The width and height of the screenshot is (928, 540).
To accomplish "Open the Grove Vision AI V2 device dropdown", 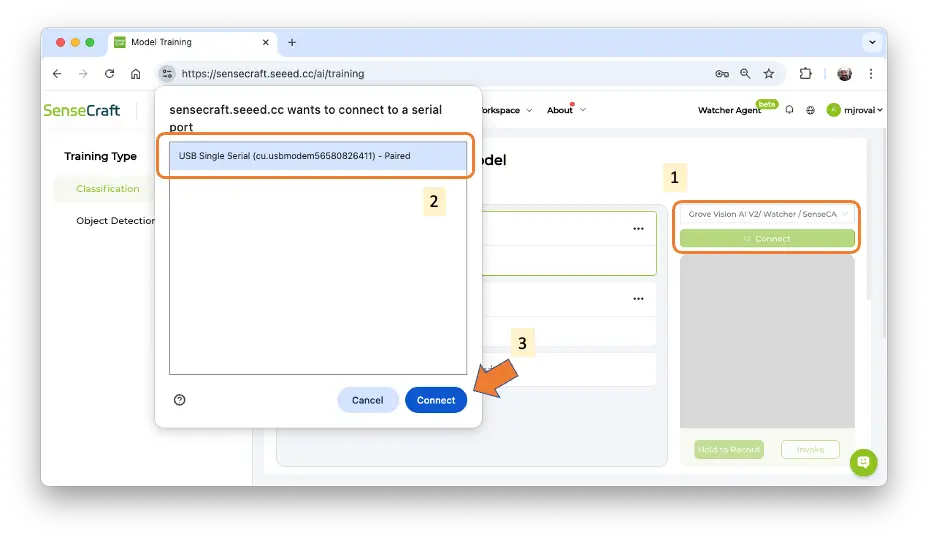I will 767,214.
